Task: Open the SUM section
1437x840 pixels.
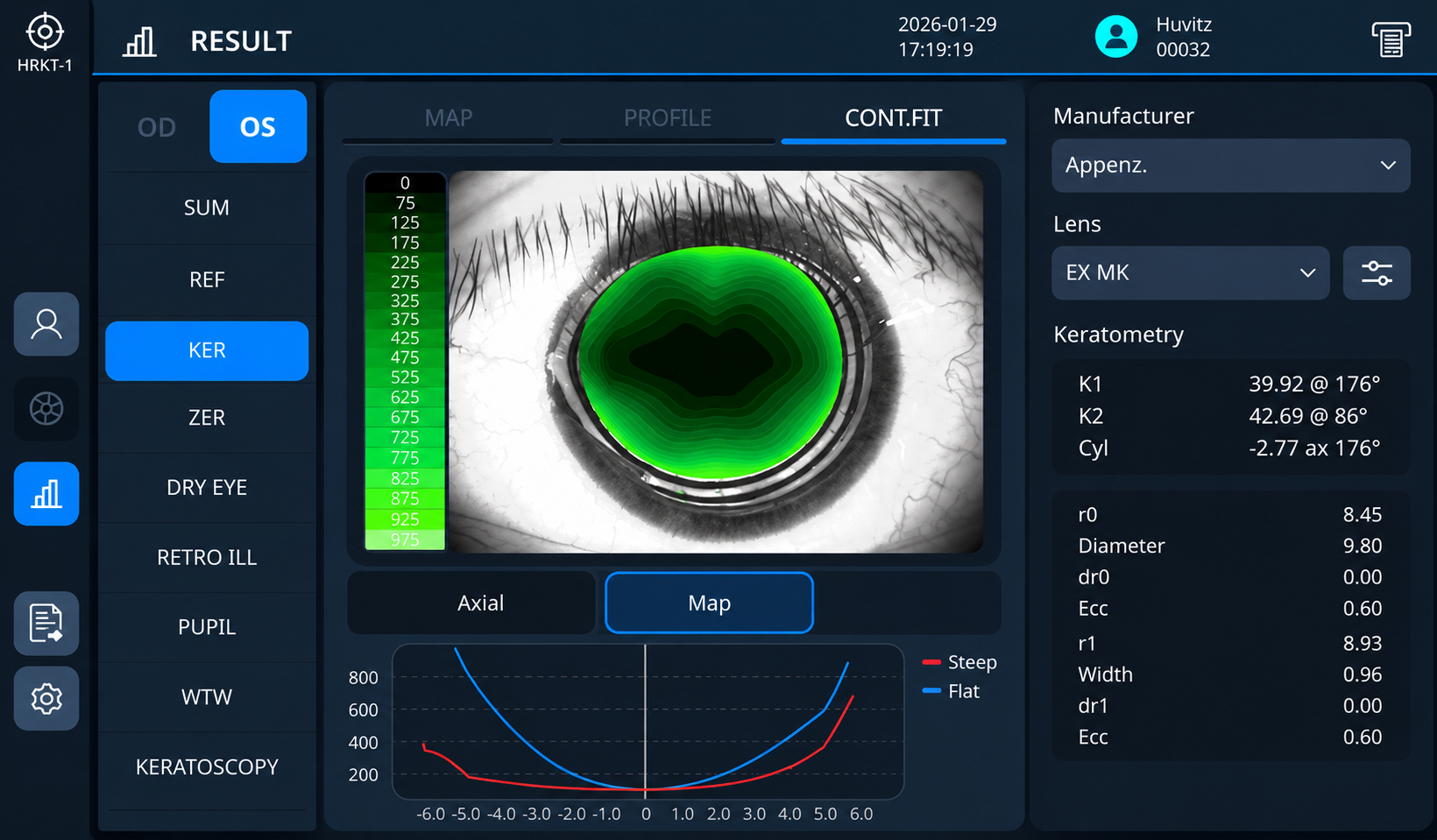Action: click(x=207, y=208)
